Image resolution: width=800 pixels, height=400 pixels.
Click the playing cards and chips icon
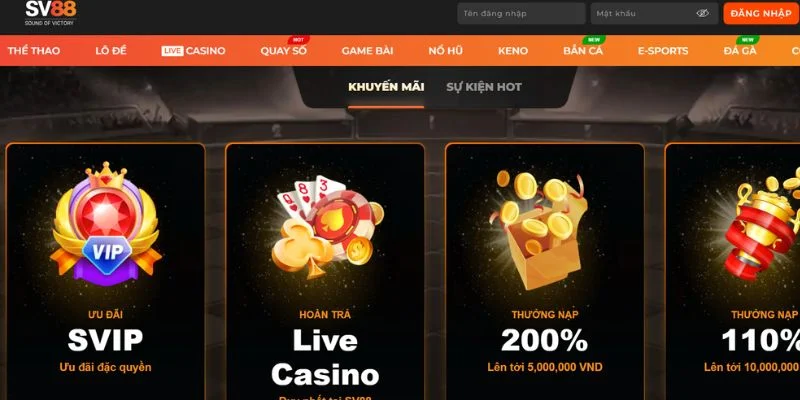coord(327,226)
